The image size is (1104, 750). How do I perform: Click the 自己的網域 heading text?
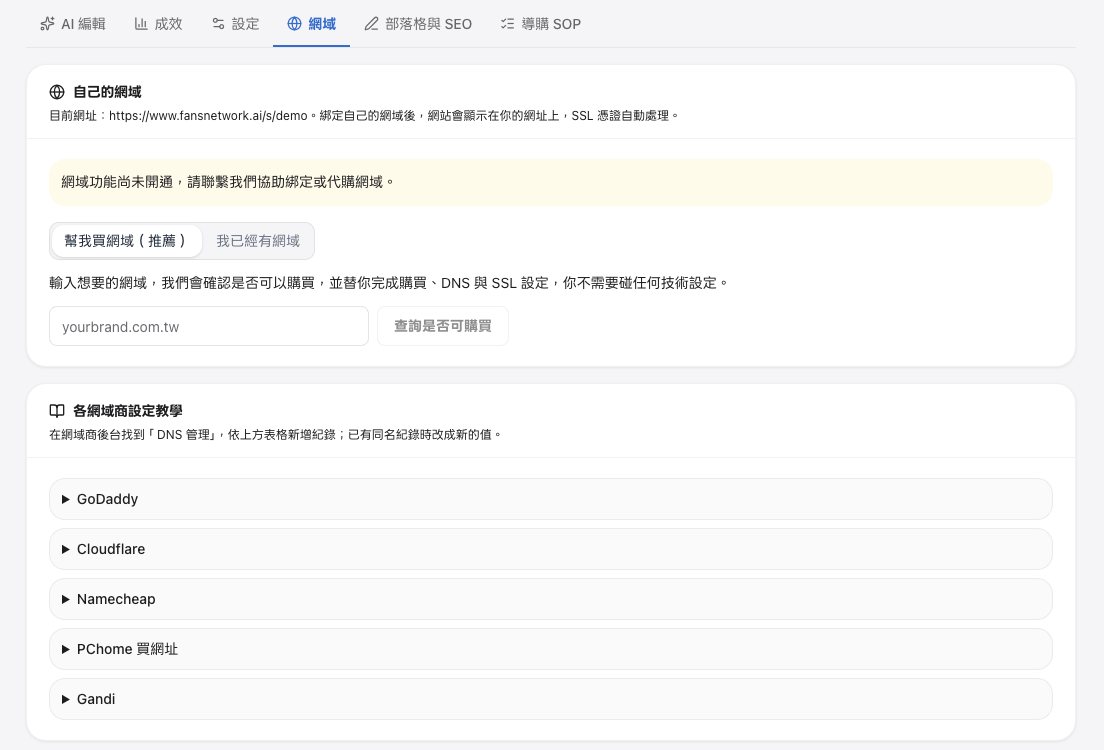[x=107, y=92]
